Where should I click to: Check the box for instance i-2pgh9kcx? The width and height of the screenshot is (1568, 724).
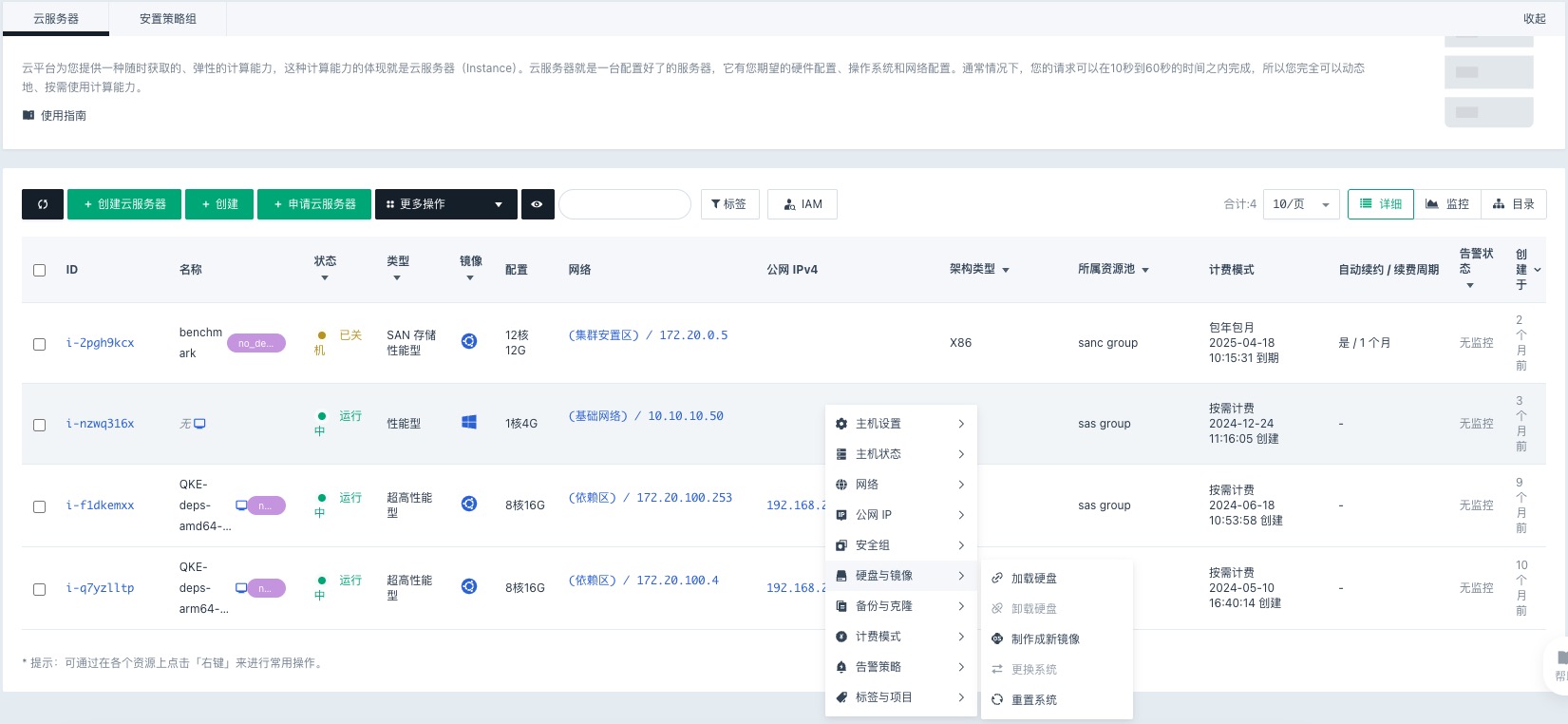[x=40, y=344]
